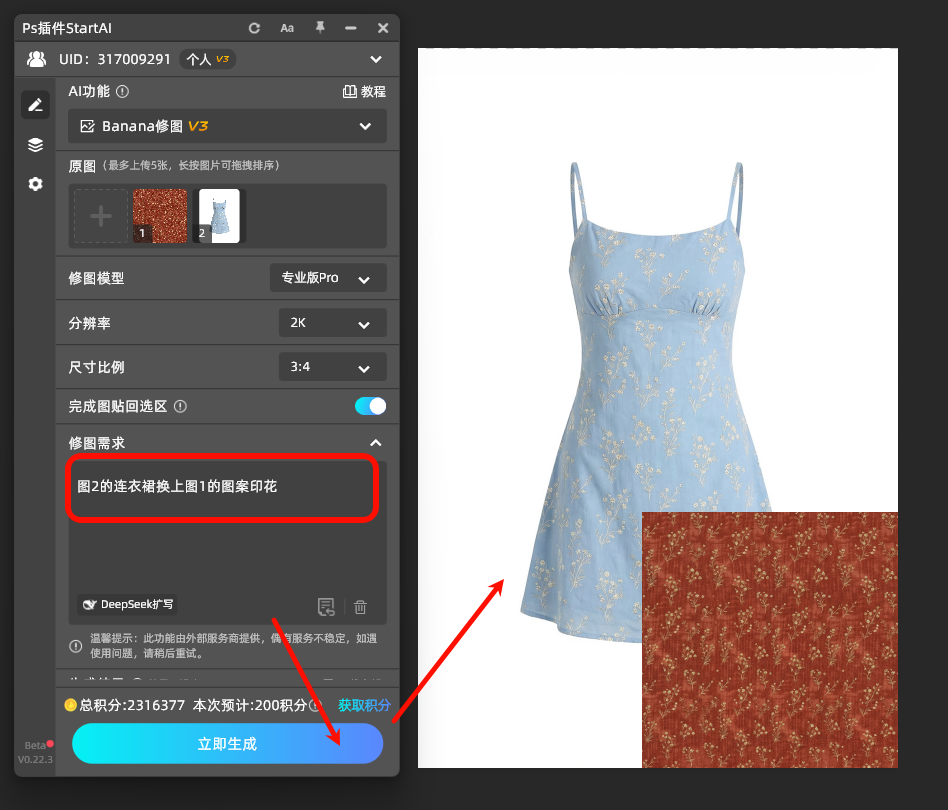Open the Aa font size setting
The width and height of the screenshot is (948, 810).
tap(287, 28)
